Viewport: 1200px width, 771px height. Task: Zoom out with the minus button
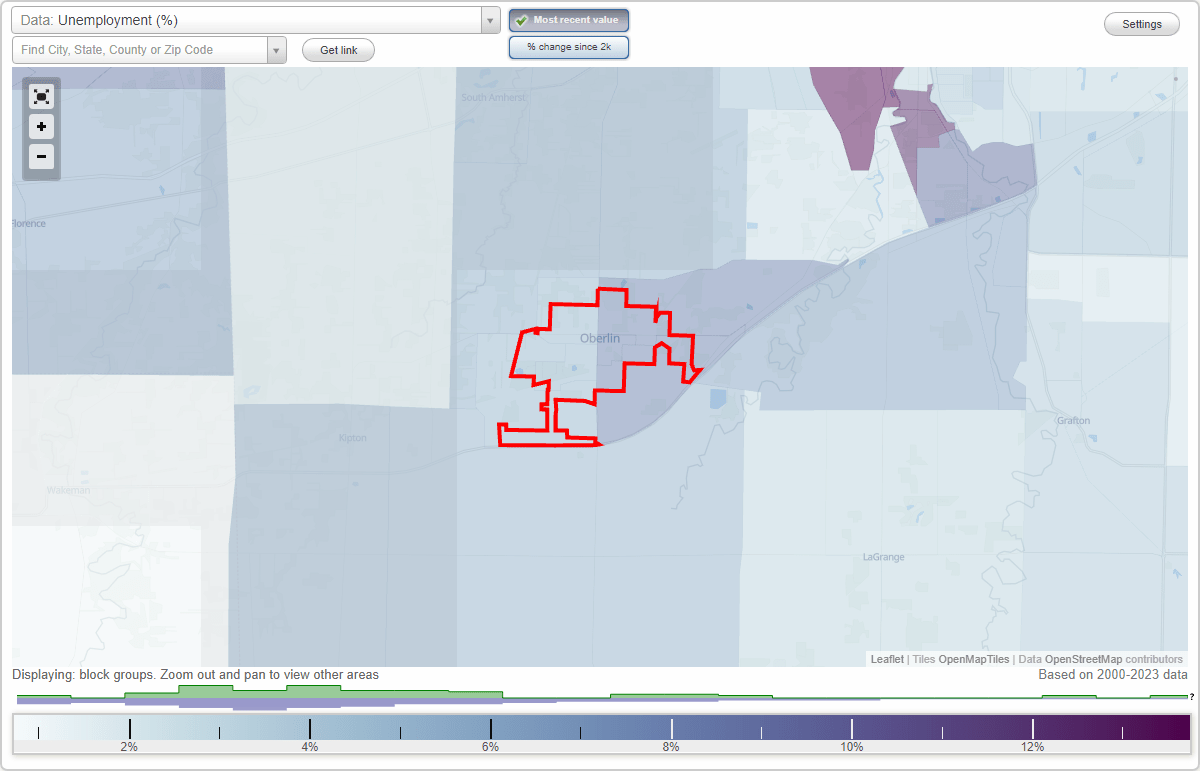(x=41, y=157)
